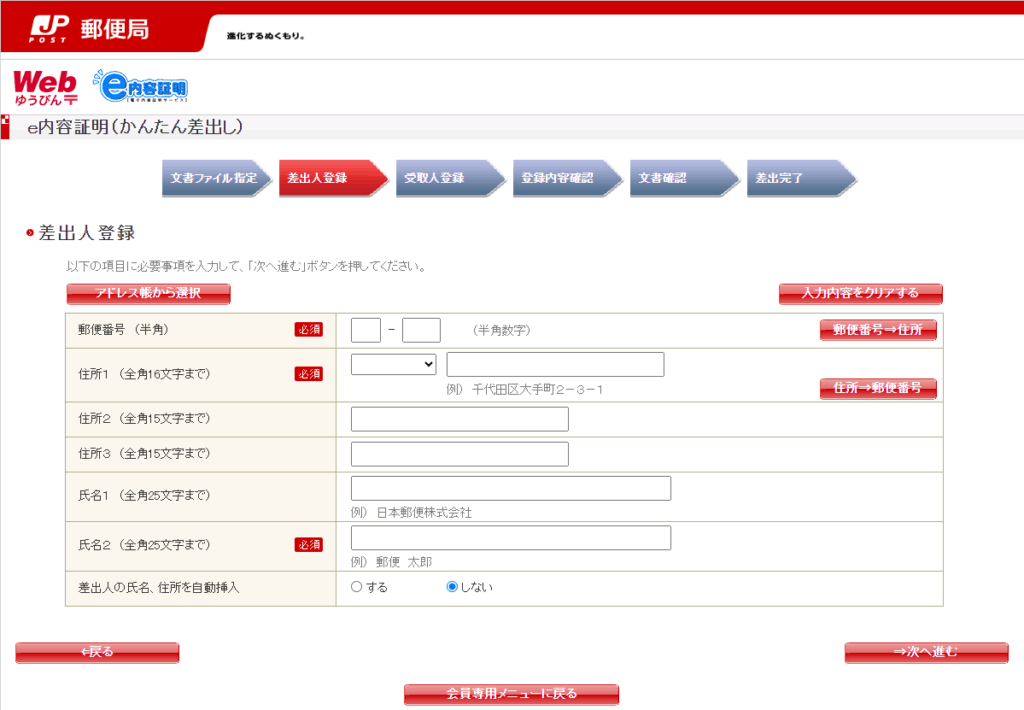Focus the 住所1 address text field
The image size is (1024, 710).
point(555,364)
